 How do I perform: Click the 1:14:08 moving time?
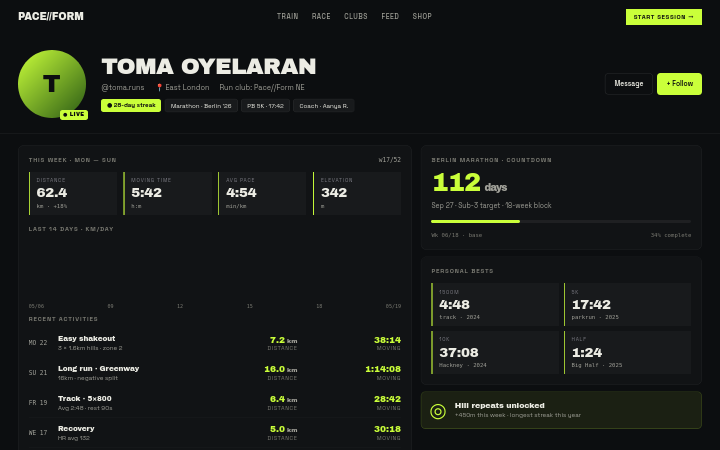[383, 369]
